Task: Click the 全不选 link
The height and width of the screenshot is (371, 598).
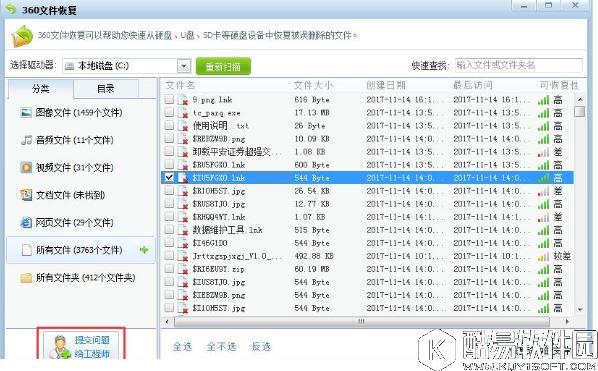Action: point(221,346)
